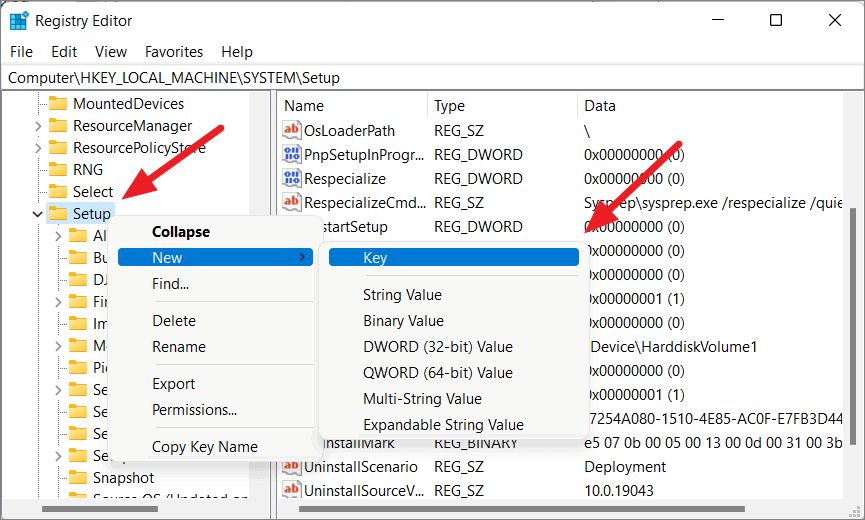Click the Deployment data cell
Image resolution: width=865 pixels, height=520 pixels.
point(625,467)
